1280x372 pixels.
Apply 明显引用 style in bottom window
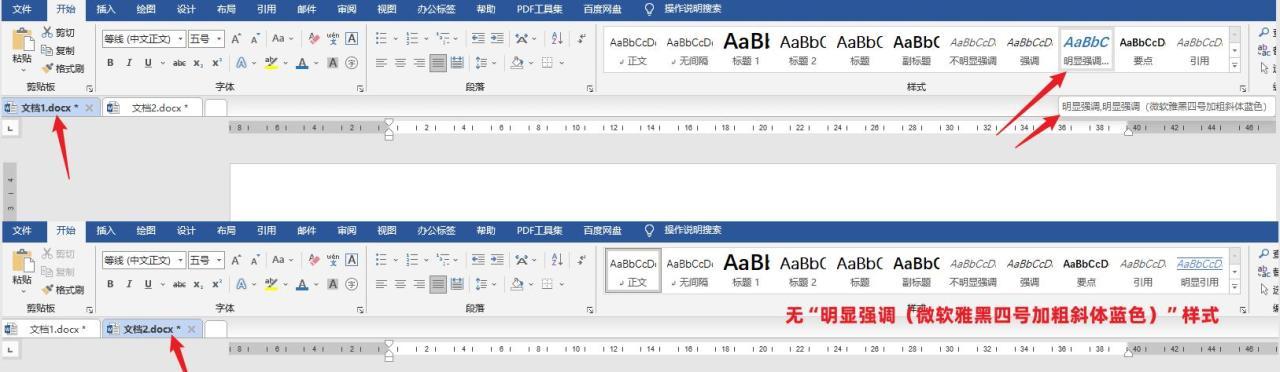click(x=1199, y=271)
